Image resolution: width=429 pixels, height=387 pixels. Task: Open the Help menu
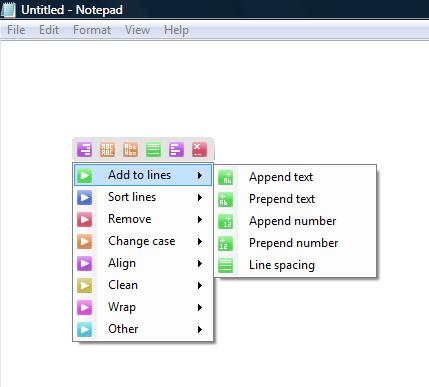point(176,30)
